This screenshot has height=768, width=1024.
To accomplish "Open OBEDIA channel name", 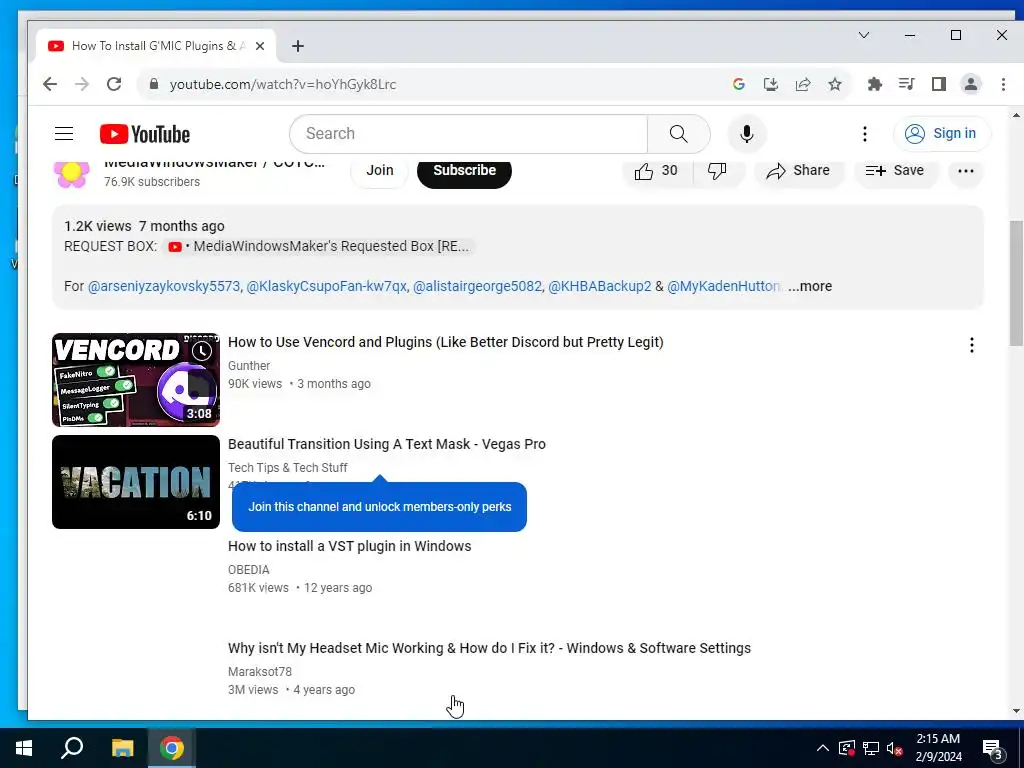I will tap(248, 569).
